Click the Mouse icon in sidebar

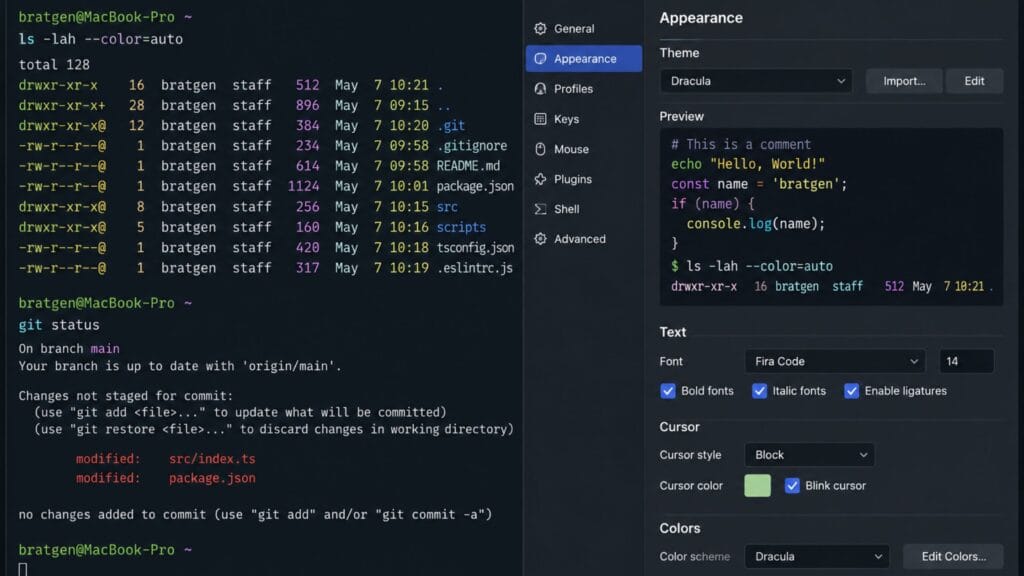[540, 149]
